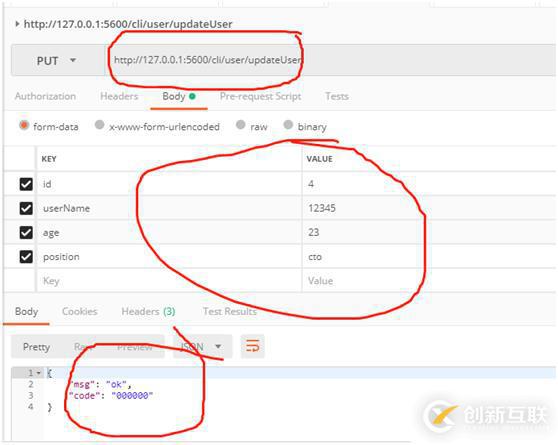The height and width of the screenshot is (445, 558).
Task: Uncheck the id parameter checkbox
Action: point(26,184)
